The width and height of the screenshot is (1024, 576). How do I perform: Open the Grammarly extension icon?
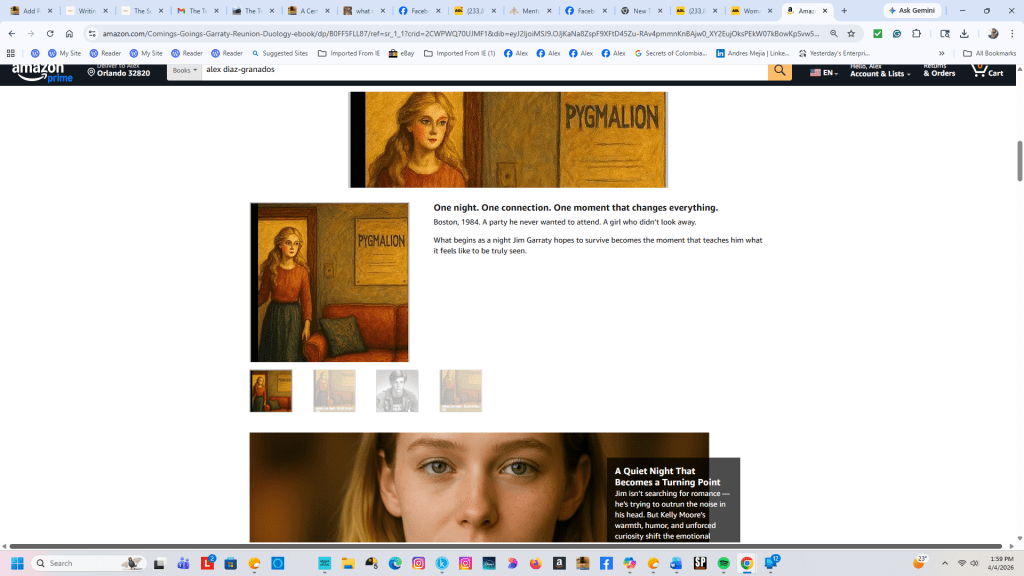tap(897, 33)
